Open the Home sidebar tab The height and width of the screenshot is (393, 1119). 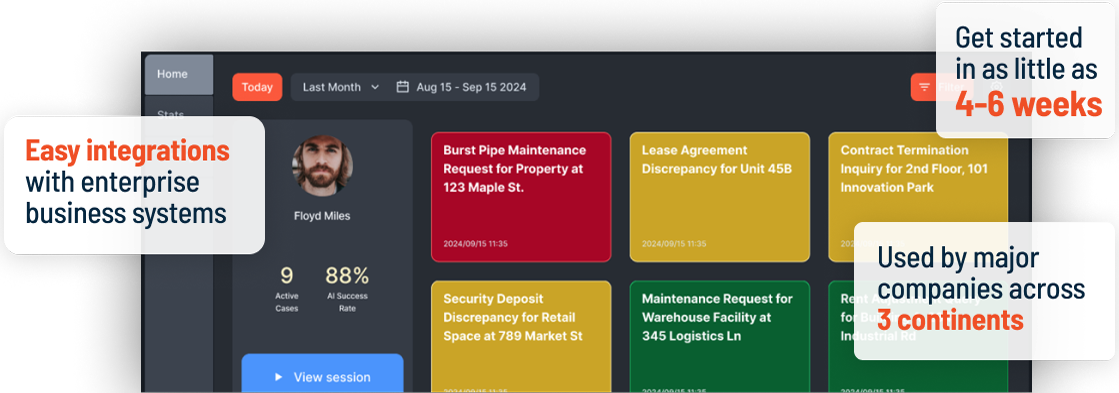[178, 74]
